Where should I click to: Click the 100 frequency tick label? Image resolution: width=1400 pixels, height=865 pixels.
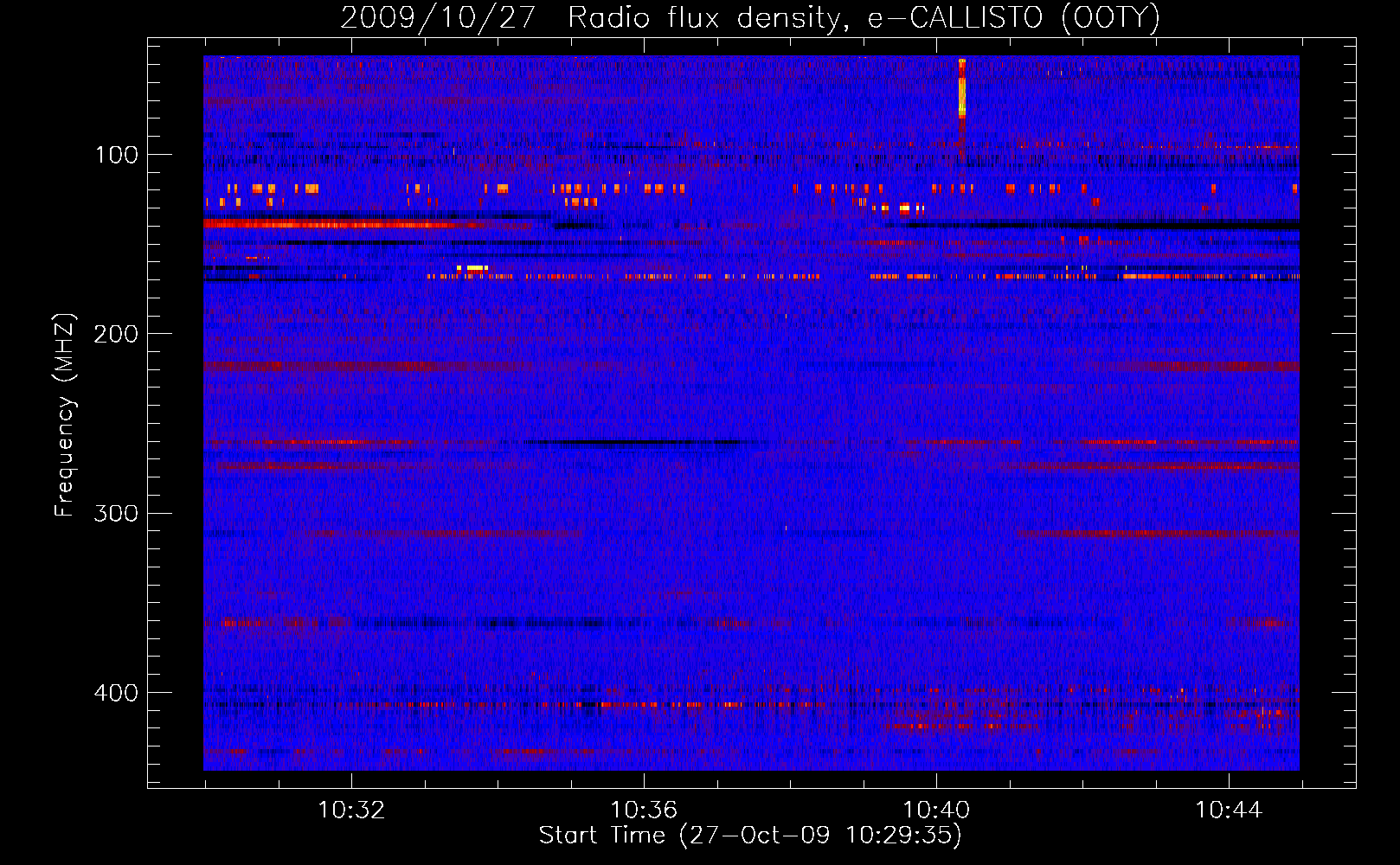pos(116,155)
